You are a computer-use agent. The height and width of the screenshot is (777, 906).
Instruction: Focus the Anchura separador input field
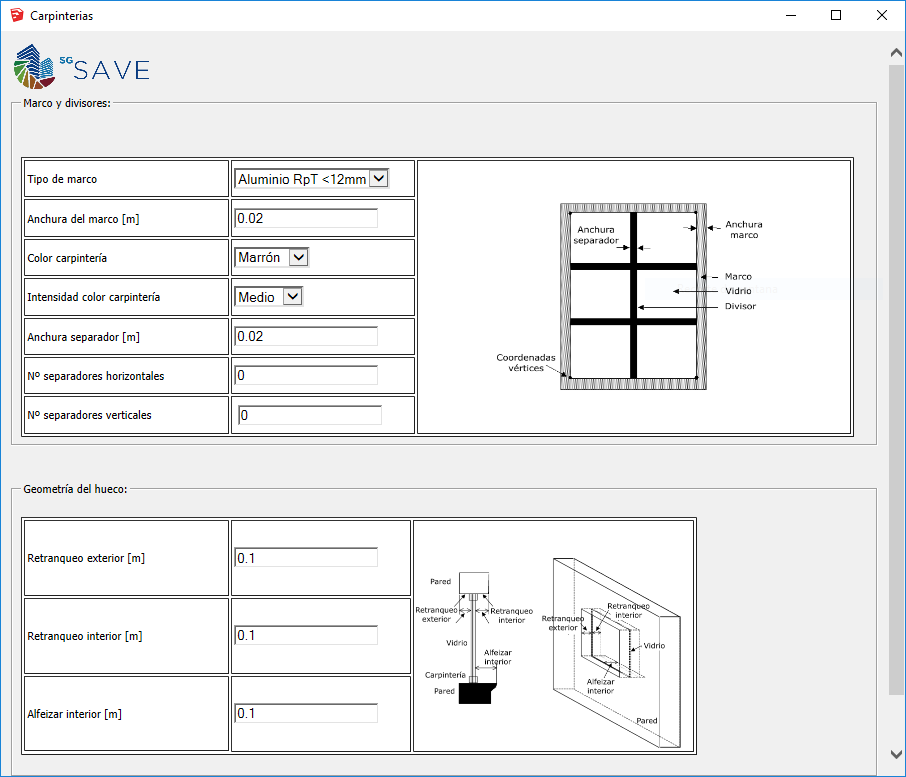[x=306, y=336]
